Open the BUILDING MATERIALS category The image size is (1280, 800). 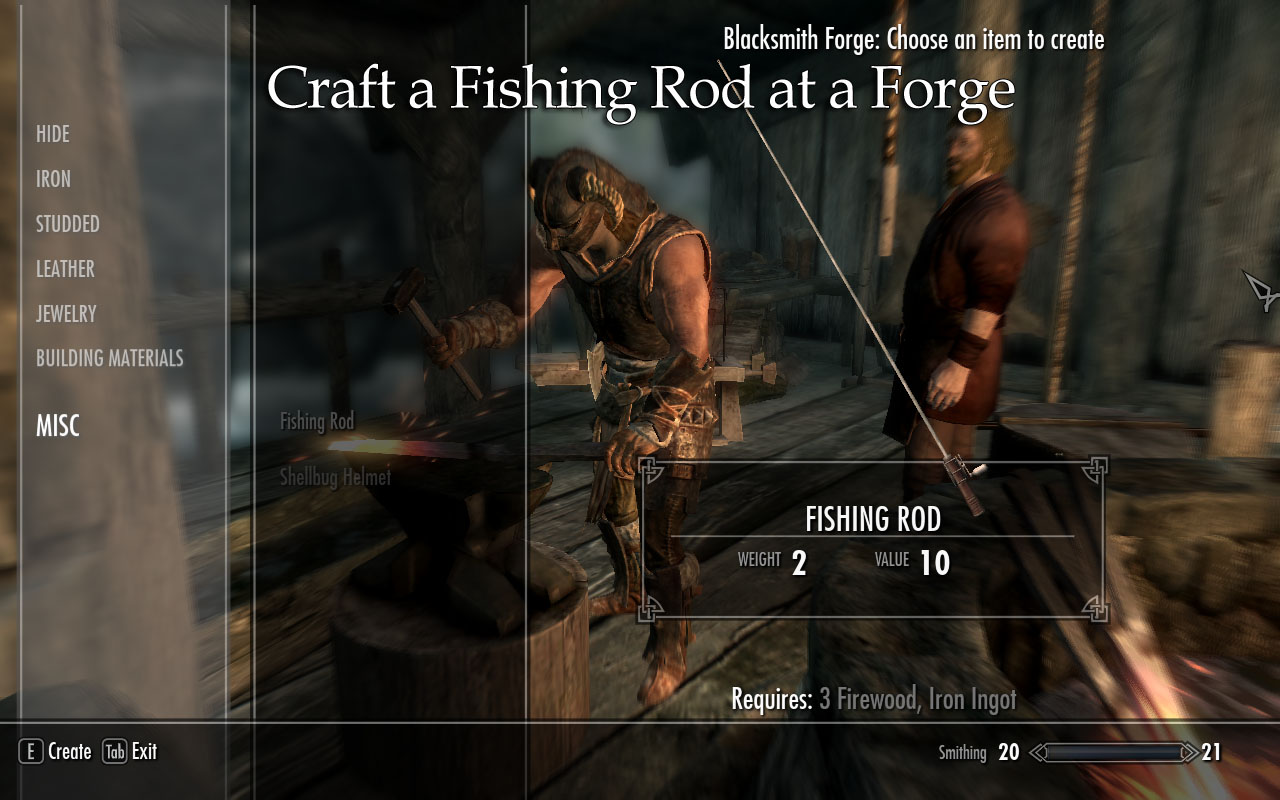[110, 358]
